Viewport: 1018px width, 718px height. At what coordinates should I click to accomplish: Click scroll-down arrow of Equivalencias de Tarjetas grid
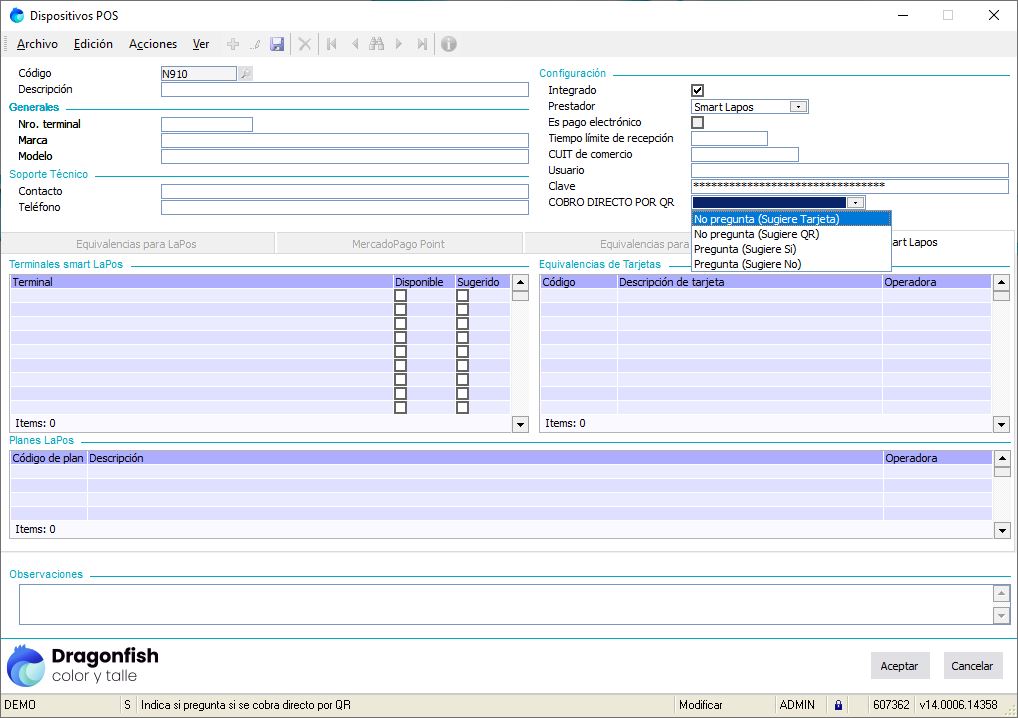pos(1001,425)
